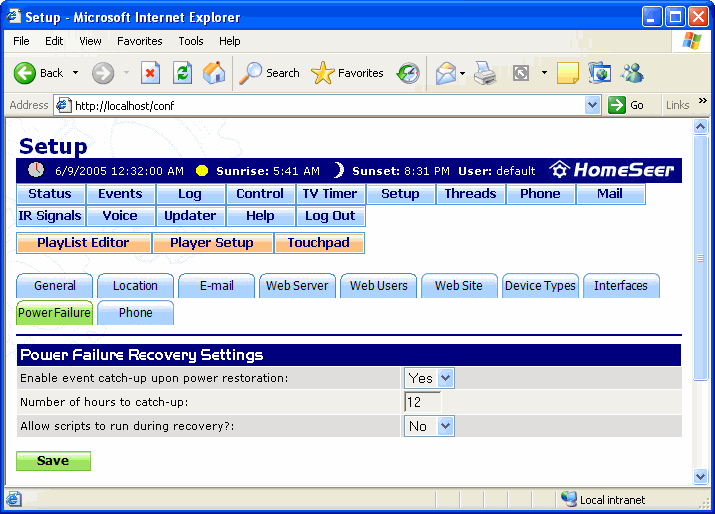The image size is (715, 514).
Task: Open dropdown arrow after grey square icon
Action: (544, 73)
